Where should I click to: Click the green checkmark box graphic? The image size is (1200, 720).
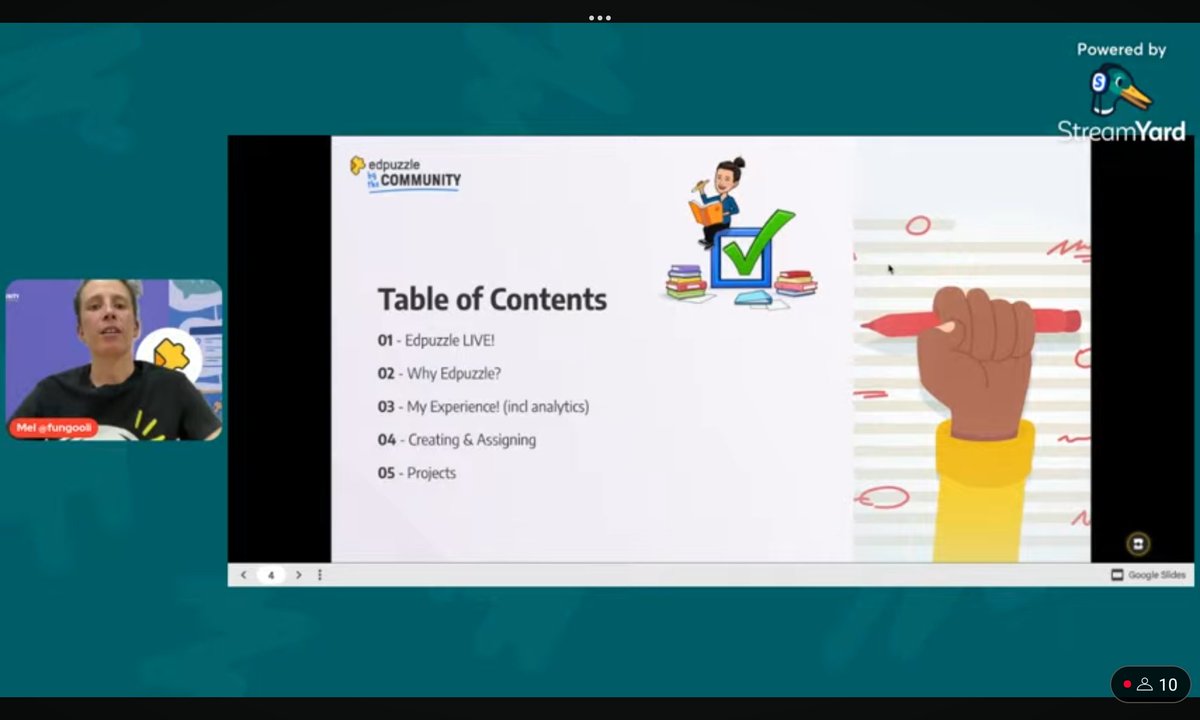point(752,250)
